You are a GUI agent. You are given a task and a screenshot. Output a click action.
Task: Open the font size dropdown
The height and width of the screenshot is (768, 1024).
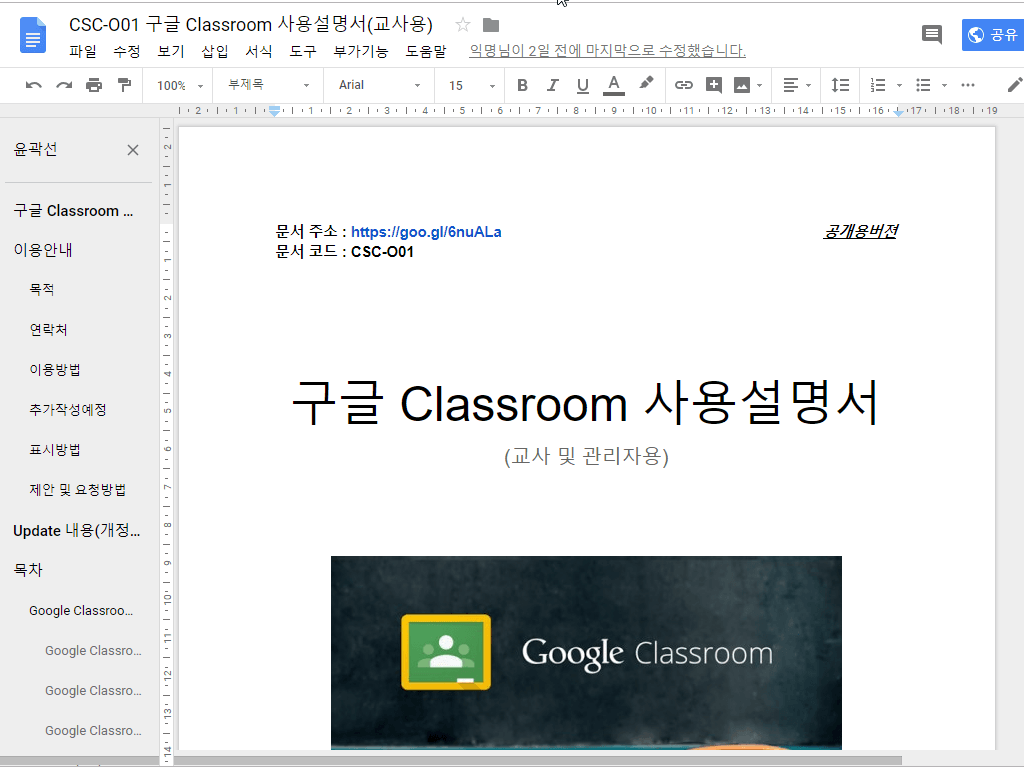click(467, 85)
